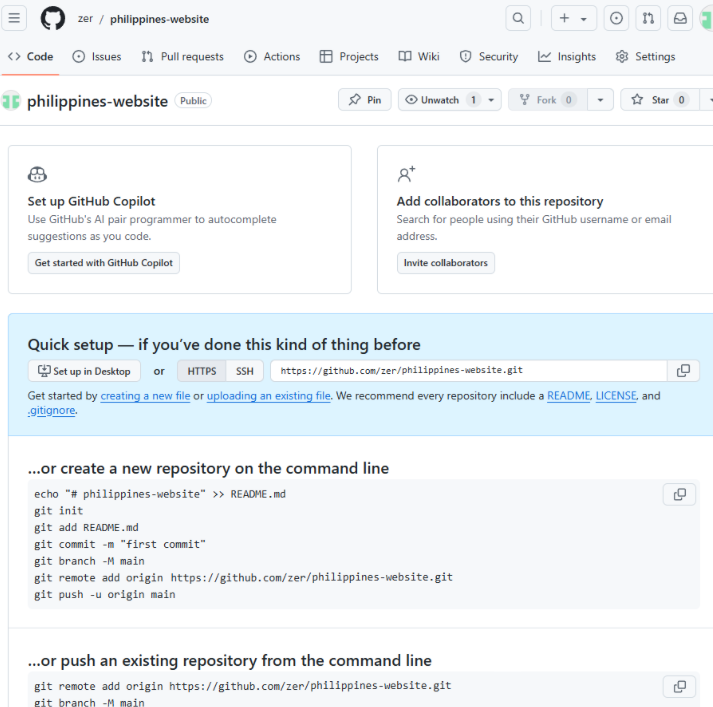Open the fork options dropdown arrow

(600, 100)
